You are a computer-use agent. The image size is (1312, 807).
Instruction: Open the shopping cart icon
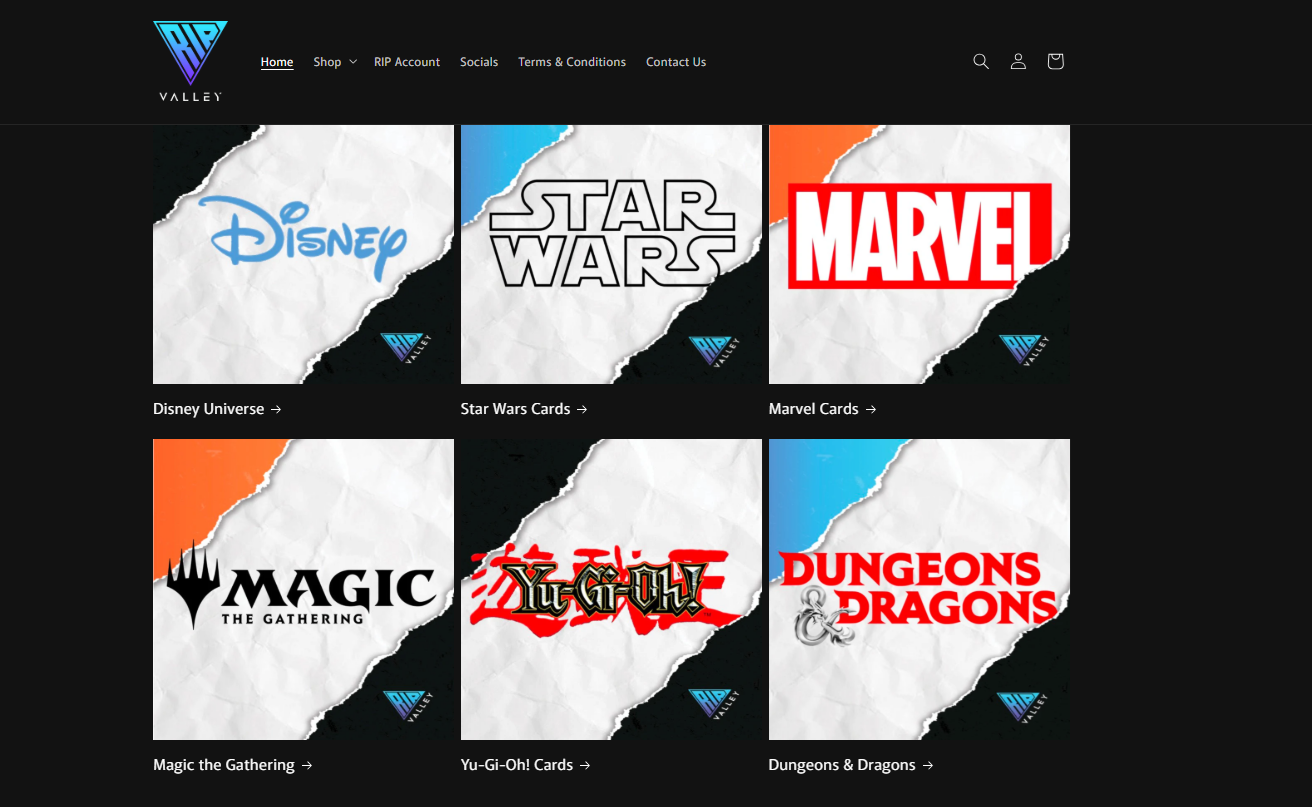pos(1055,62)
